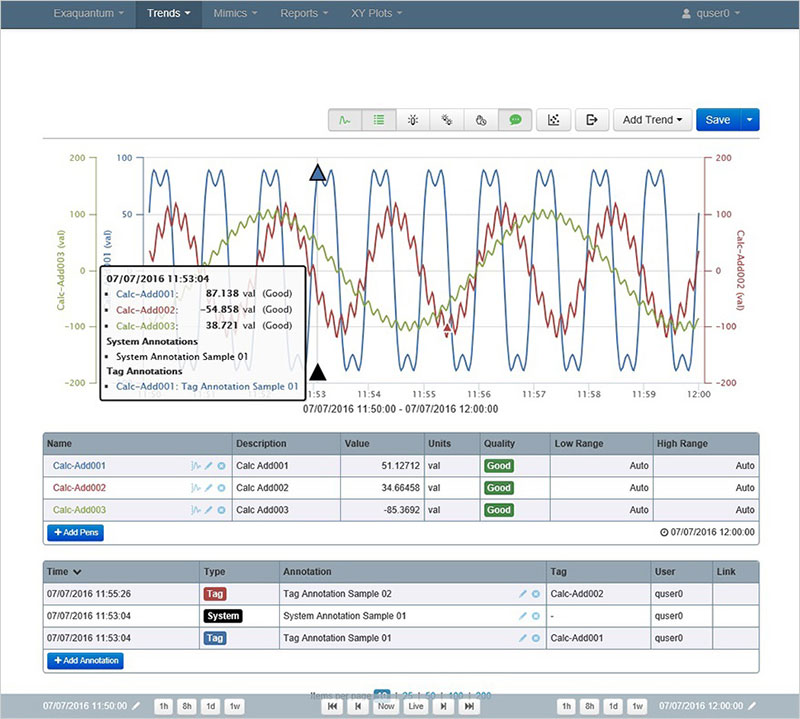Expand the Save button dropdown arrow
The image size is (800, 719).
(x=750, y=120)
